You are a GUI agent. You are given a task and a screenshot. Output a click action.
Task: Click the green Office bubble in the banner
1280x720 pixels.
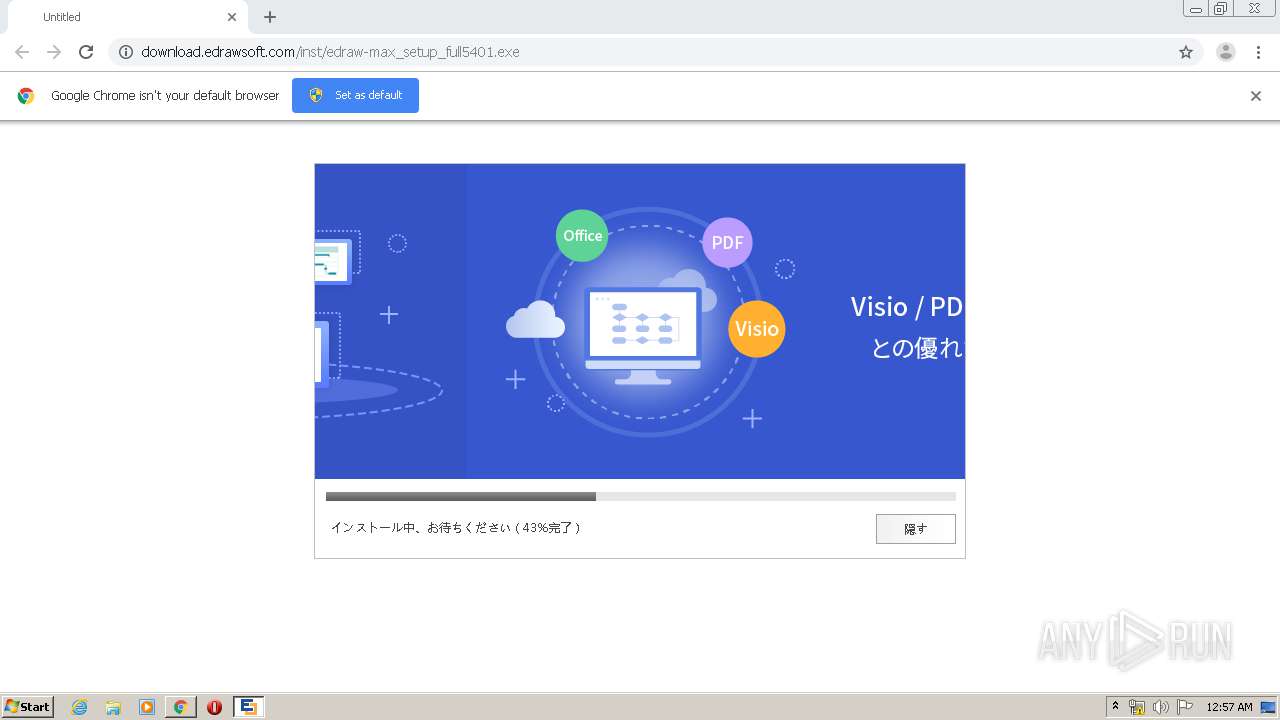point(582,236)
